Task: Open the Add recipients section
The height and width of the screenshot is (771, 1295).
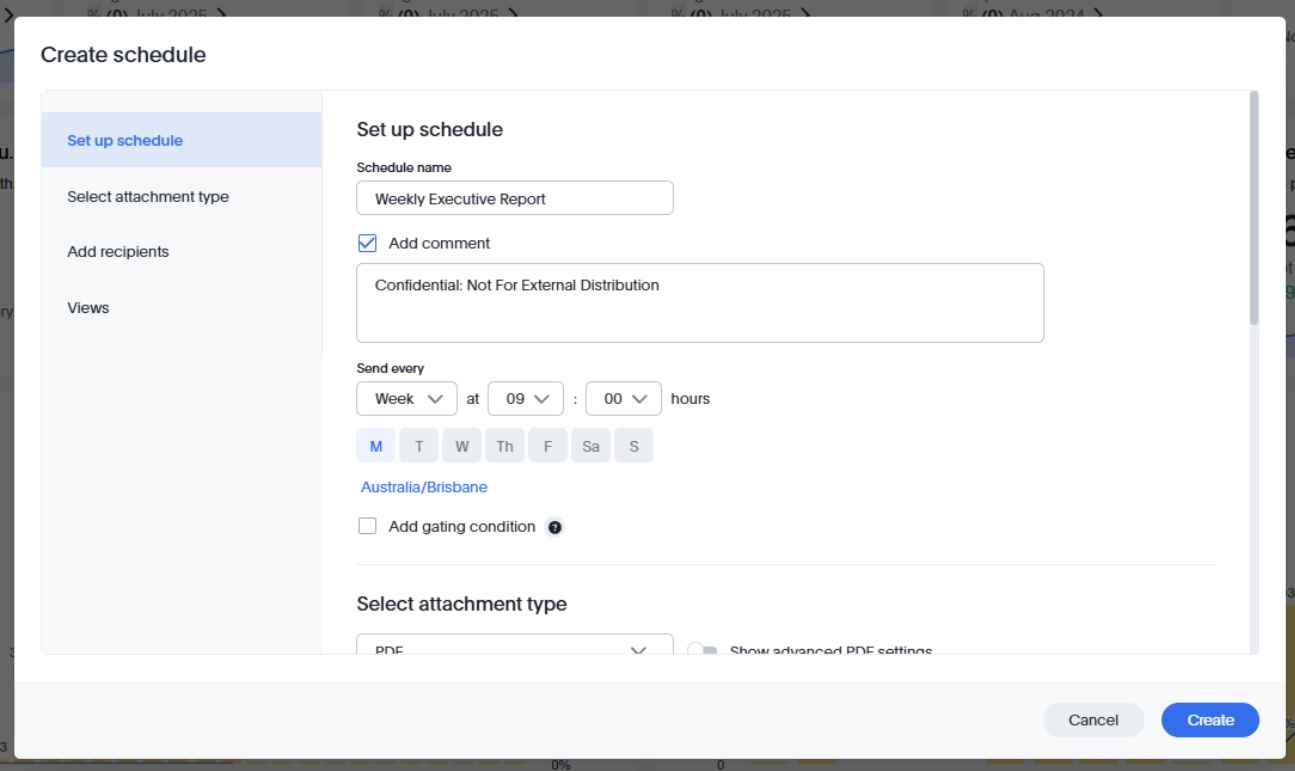Action: 118,252
